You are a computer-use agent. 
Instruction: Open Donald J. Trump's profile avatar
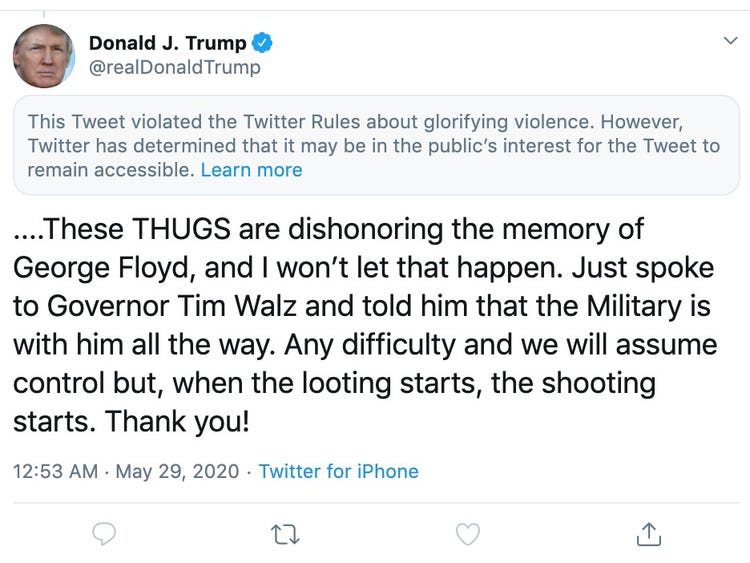(x=44, y=56)
